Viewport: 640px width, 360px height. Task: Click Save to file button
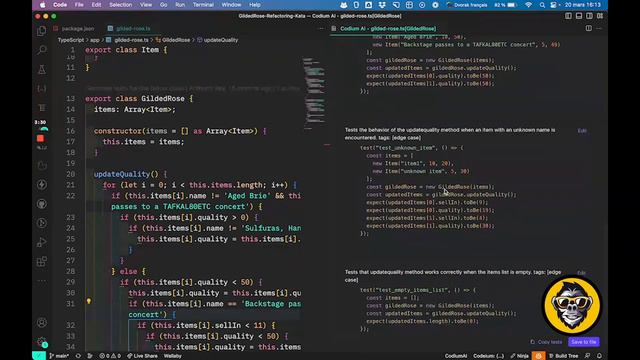point(584,342)
